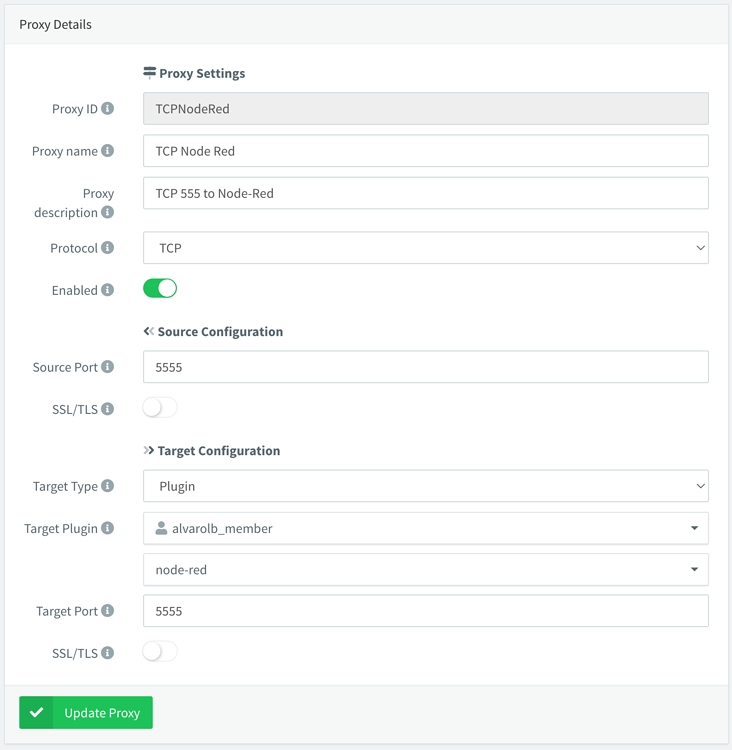Click the Proxy description info icon
732x750 pixels.
pyautogui.click(x=107, y=212)
